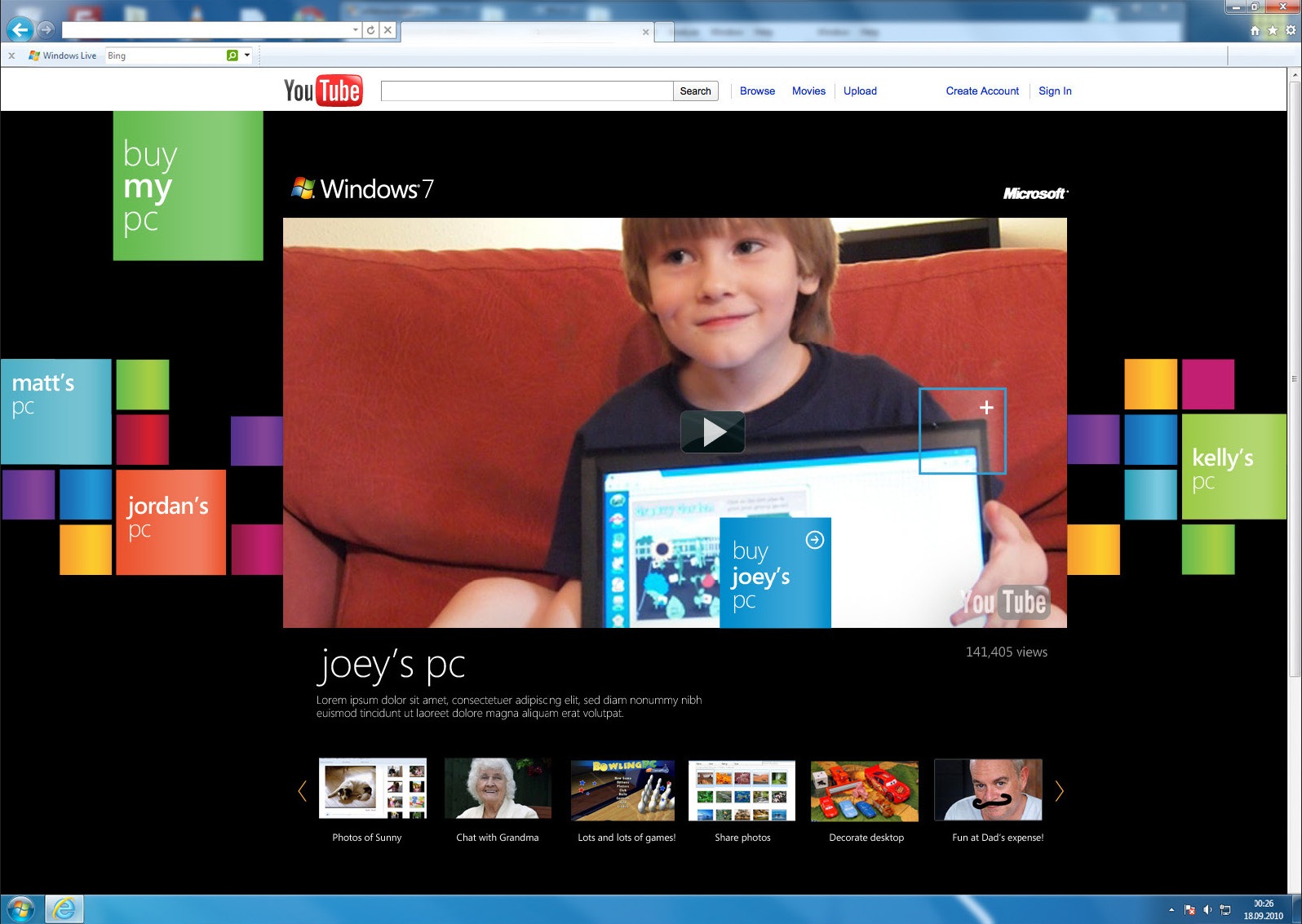Open the Favorites star icon
This screenshot has width=1302, height=924.
pyautogui.click(x=1273, y=30)
